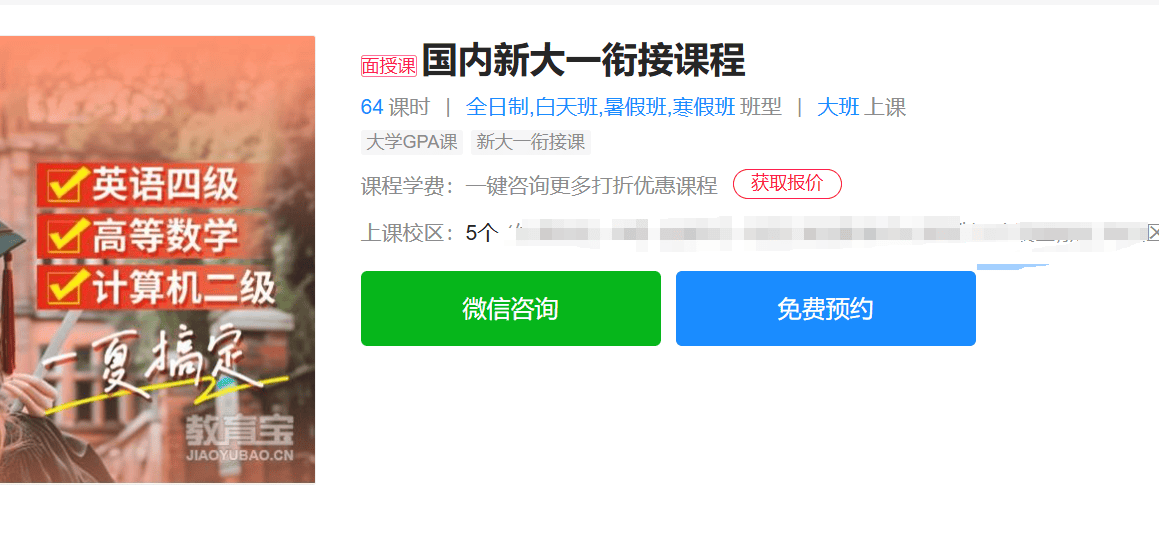
Task: Click the 获取报价 outlined button
Action: point(787,184)
